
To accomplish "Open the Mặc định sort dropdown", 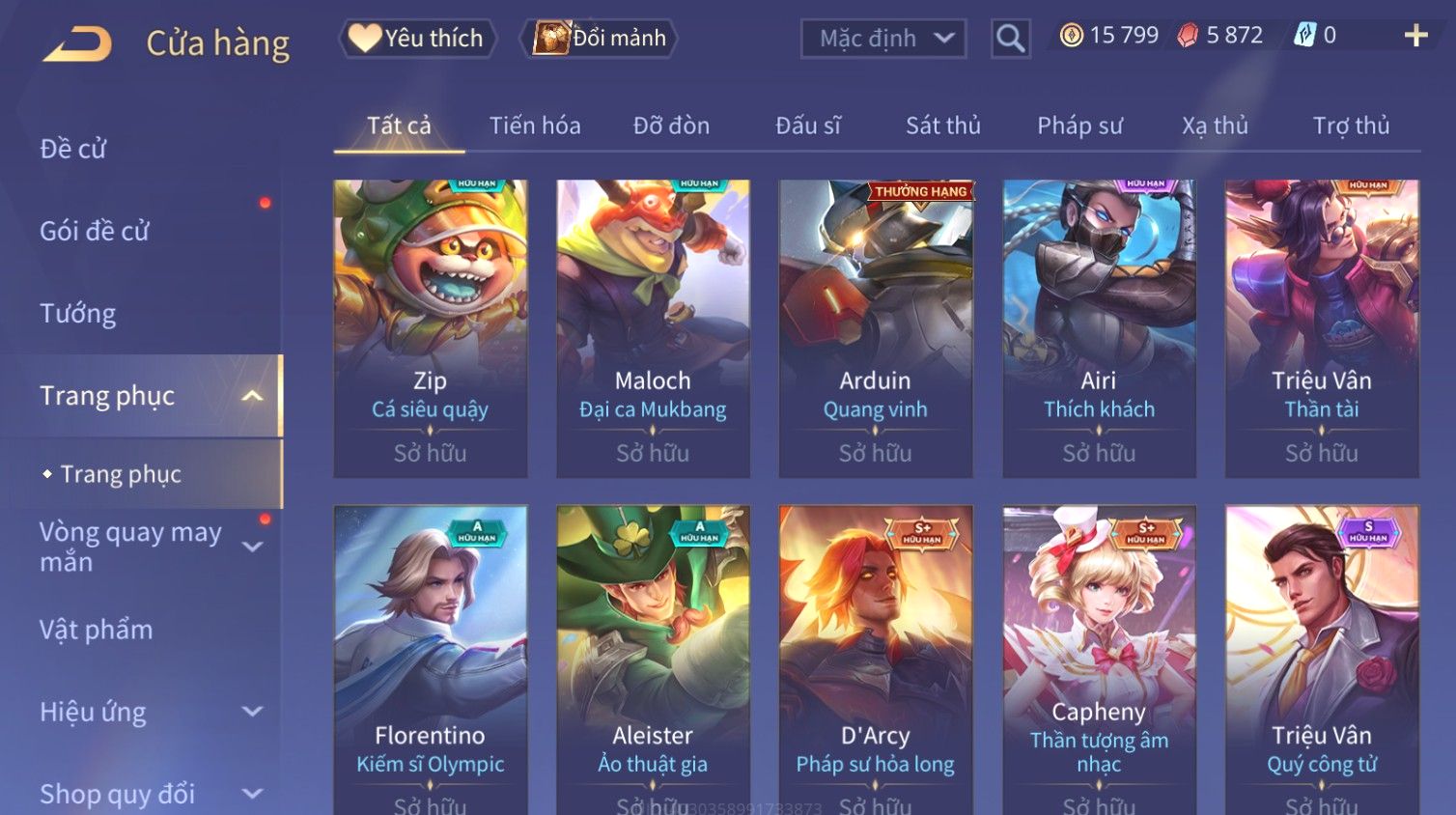I will 883,39.
